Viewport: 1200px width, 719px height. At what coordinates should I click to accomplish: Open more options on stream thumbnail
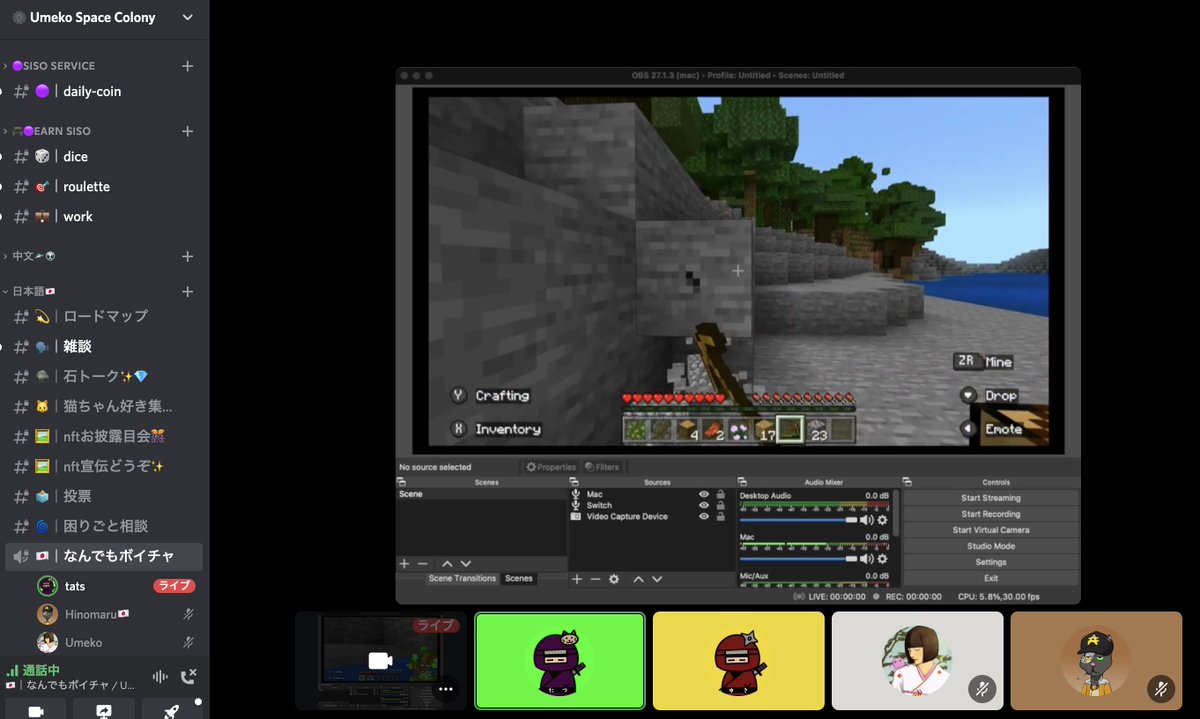click(x=446, y=688)
